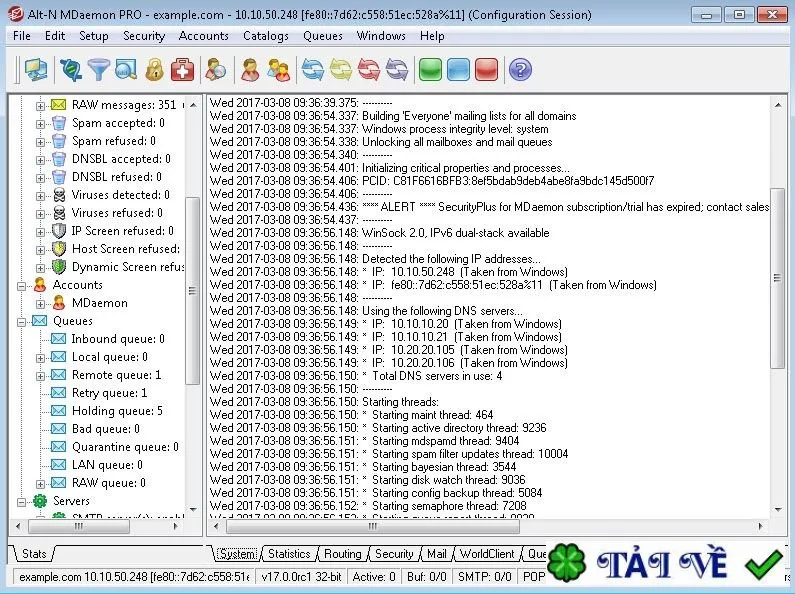Viewport: 795px width, 594px height.
Task: Collapse the Accounts tree node
Action: tap(21, 286)
